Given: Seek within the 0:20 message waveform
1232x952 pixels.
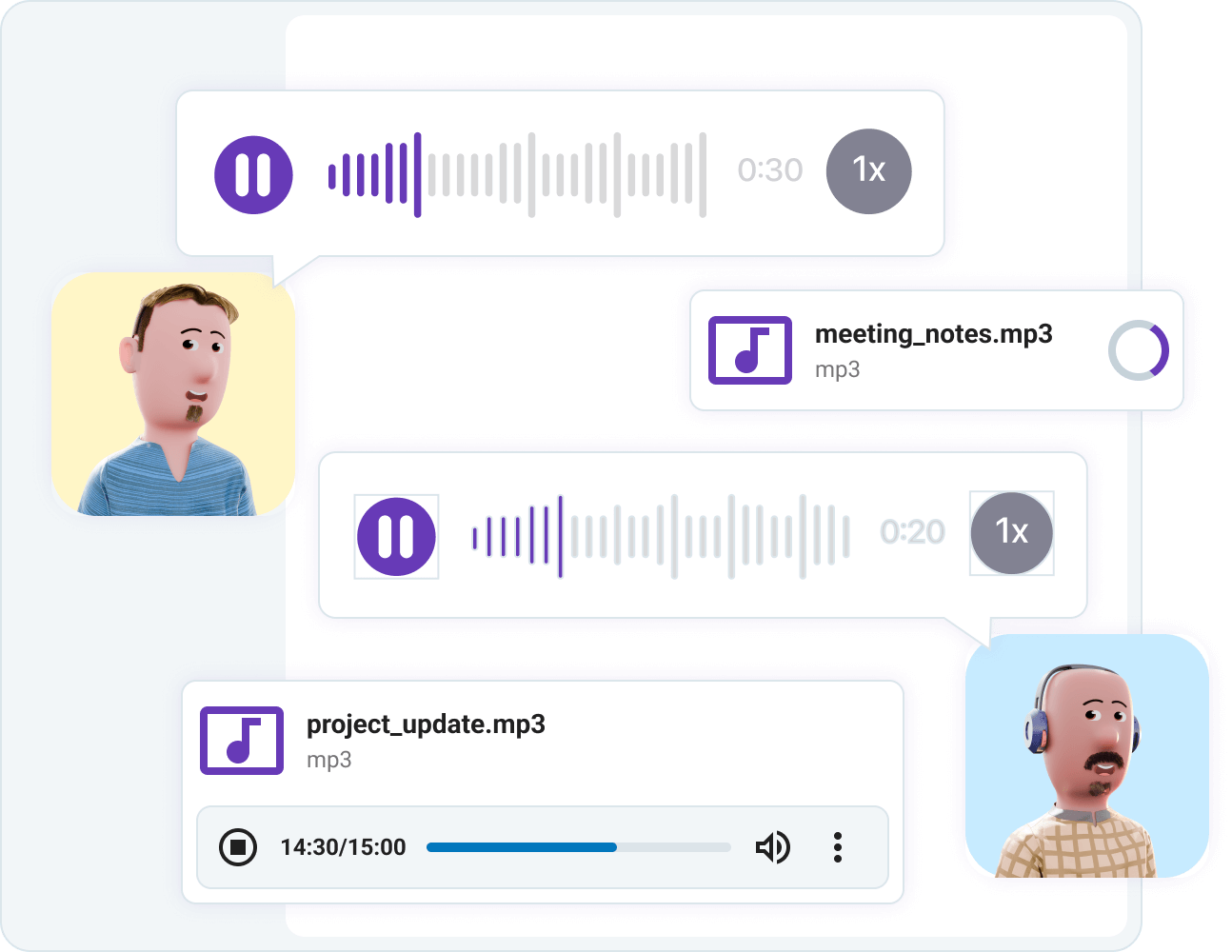Looking at the screenshot, I should (x=661, y=536).
